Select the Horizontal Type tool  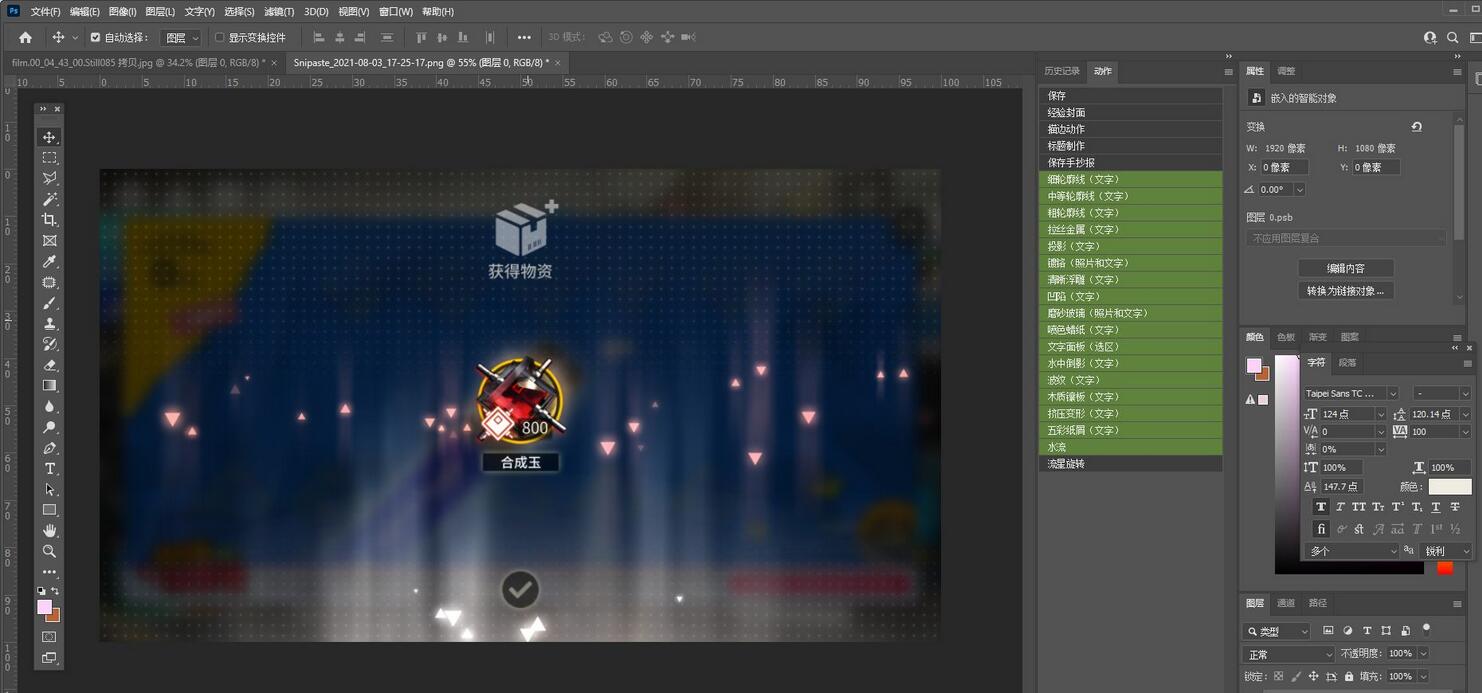[49, 469]
